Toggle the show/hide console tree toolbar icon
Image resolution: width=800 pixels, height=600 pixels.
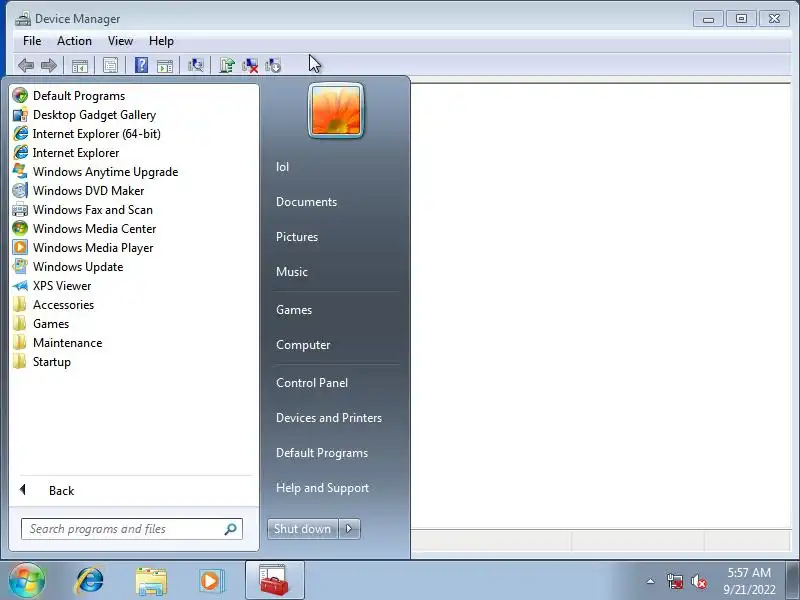(x=80, y=65)
